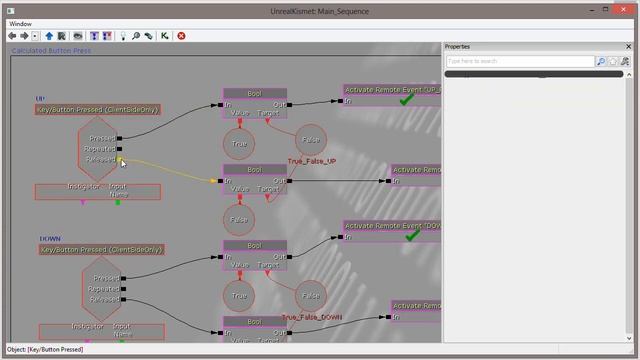The image size is (640, 360).
Task: Click the Out connector of the second Bool node
Action: point(289,181)
